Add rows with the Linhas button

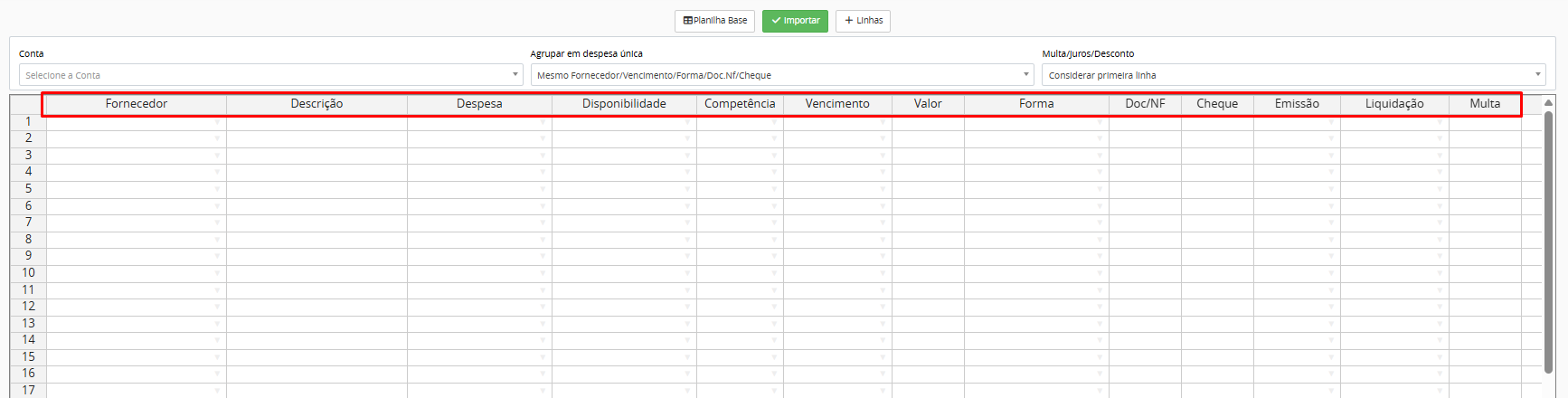(863, 21)
